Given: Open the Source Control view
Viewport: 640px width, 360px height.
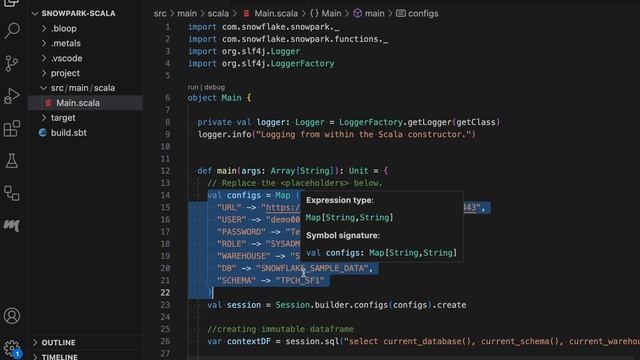Looking at the screenshot, I should coord(12,63).
